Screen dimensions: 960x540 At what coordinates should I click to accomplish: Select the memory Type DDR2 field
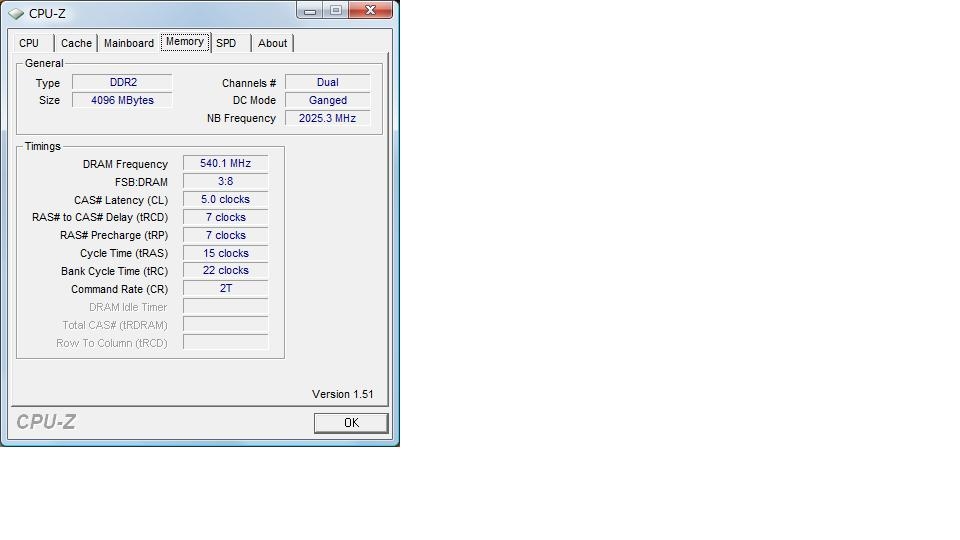(x=122, y=82)
